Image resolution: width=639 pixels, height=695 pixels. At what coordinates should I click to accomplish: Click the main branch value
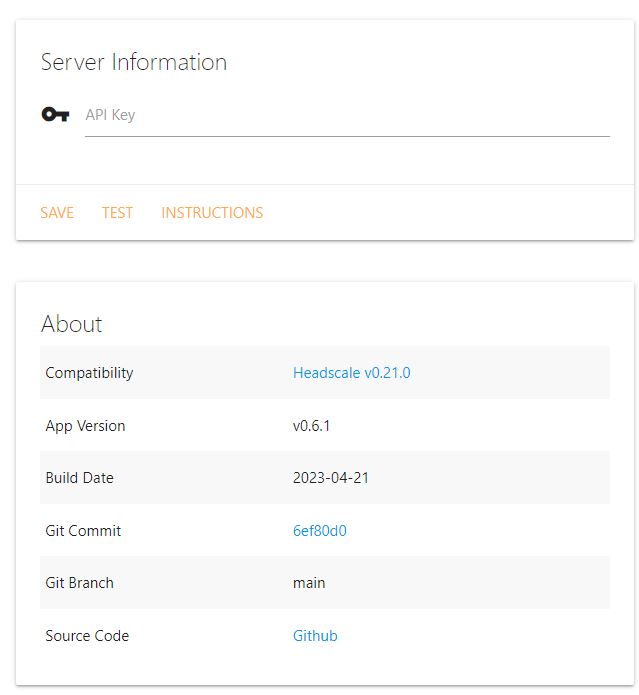pyautogui.click(x=309, y=583)
